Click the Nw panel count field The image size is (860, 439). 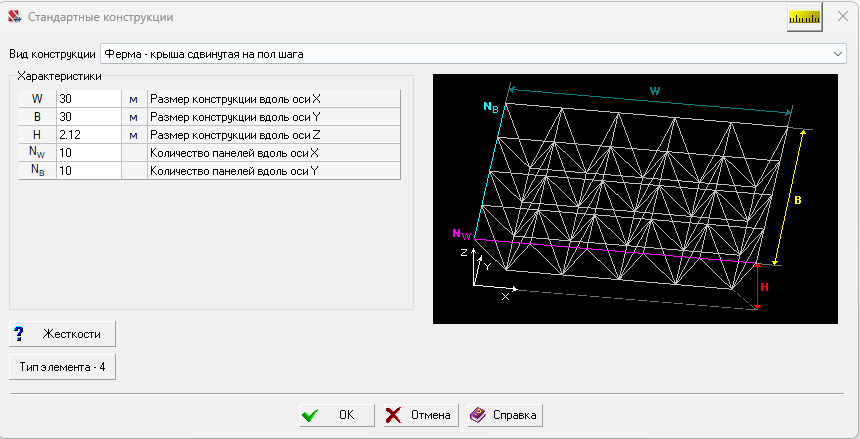pos(88,153)
